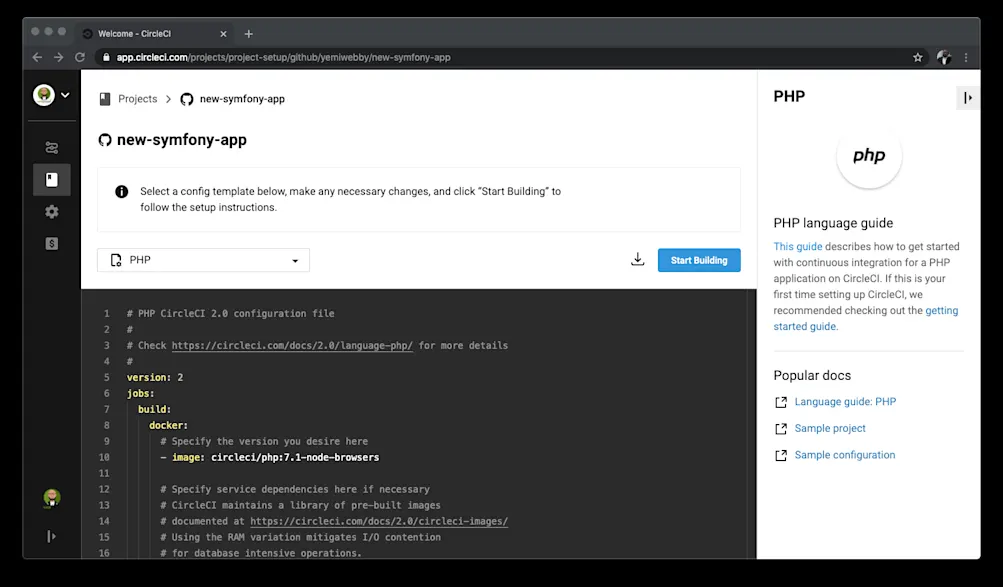Open the external link icon beside Sample project
The image size is (1003, 587).
pos(781,428)
